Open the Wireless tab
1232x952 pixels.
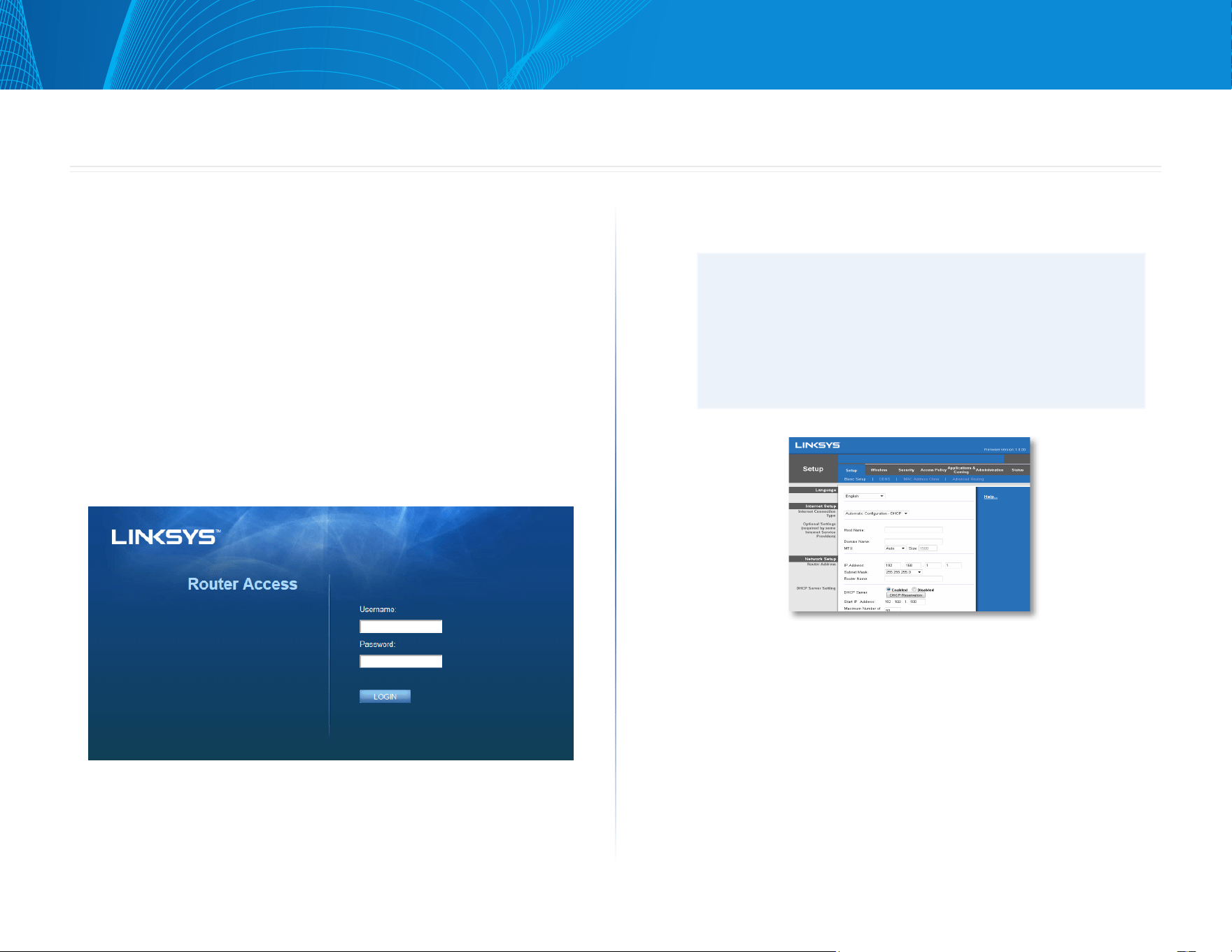(879, 470)
